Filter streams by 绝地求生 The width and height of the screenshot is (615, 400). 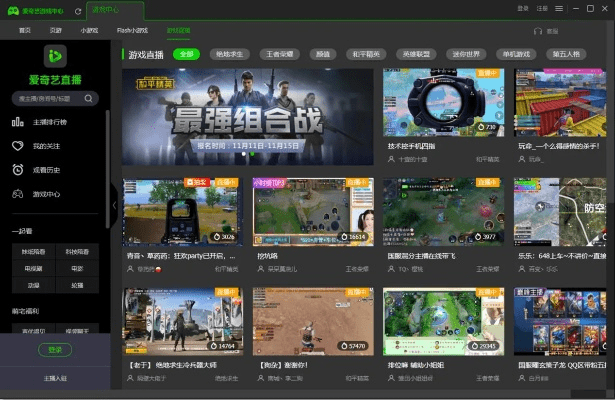pyautogui.click(x=229, y=54)
